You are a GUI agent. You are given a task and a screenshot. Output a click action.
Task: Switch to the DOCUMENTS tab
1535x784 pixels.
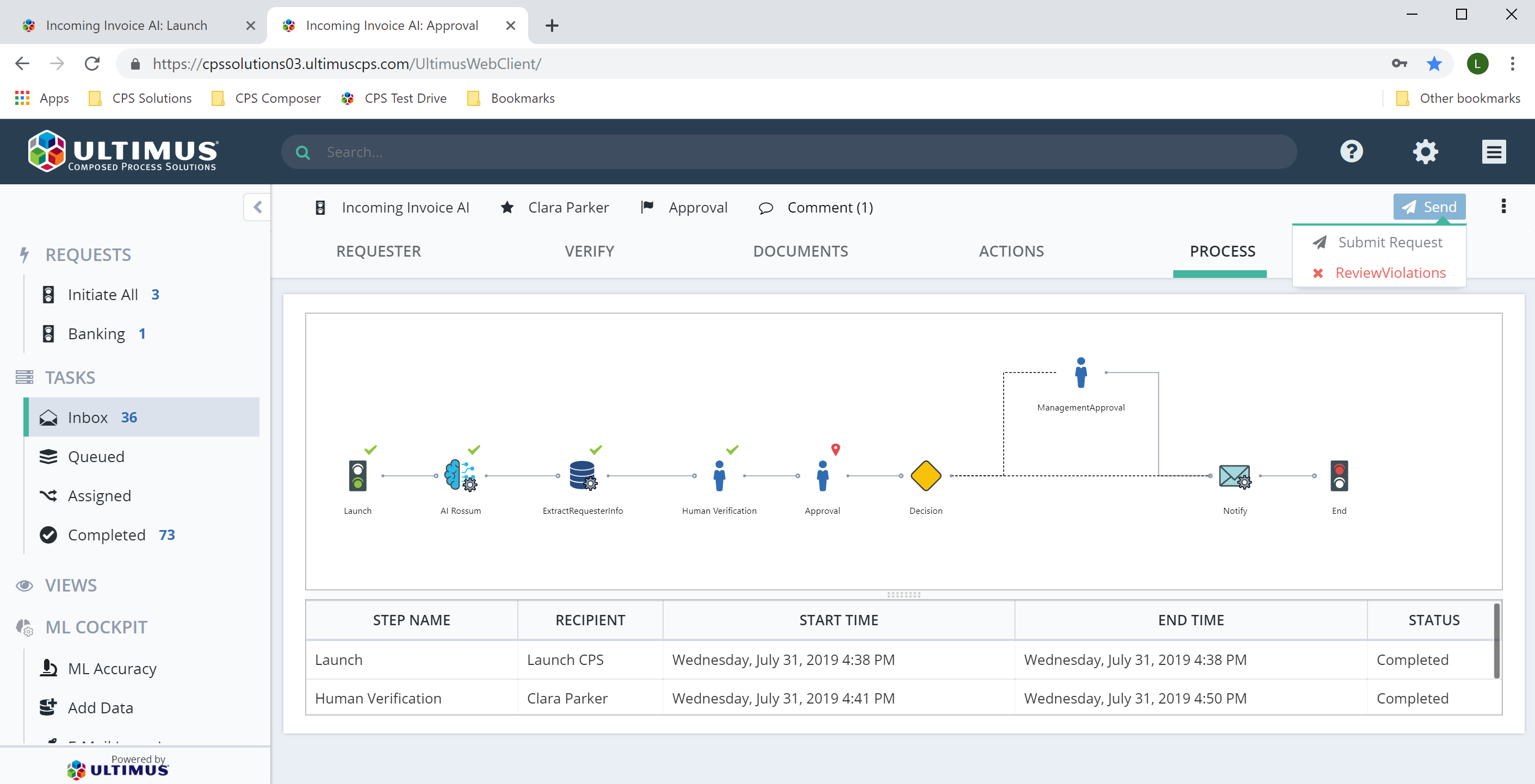[800, 251]
